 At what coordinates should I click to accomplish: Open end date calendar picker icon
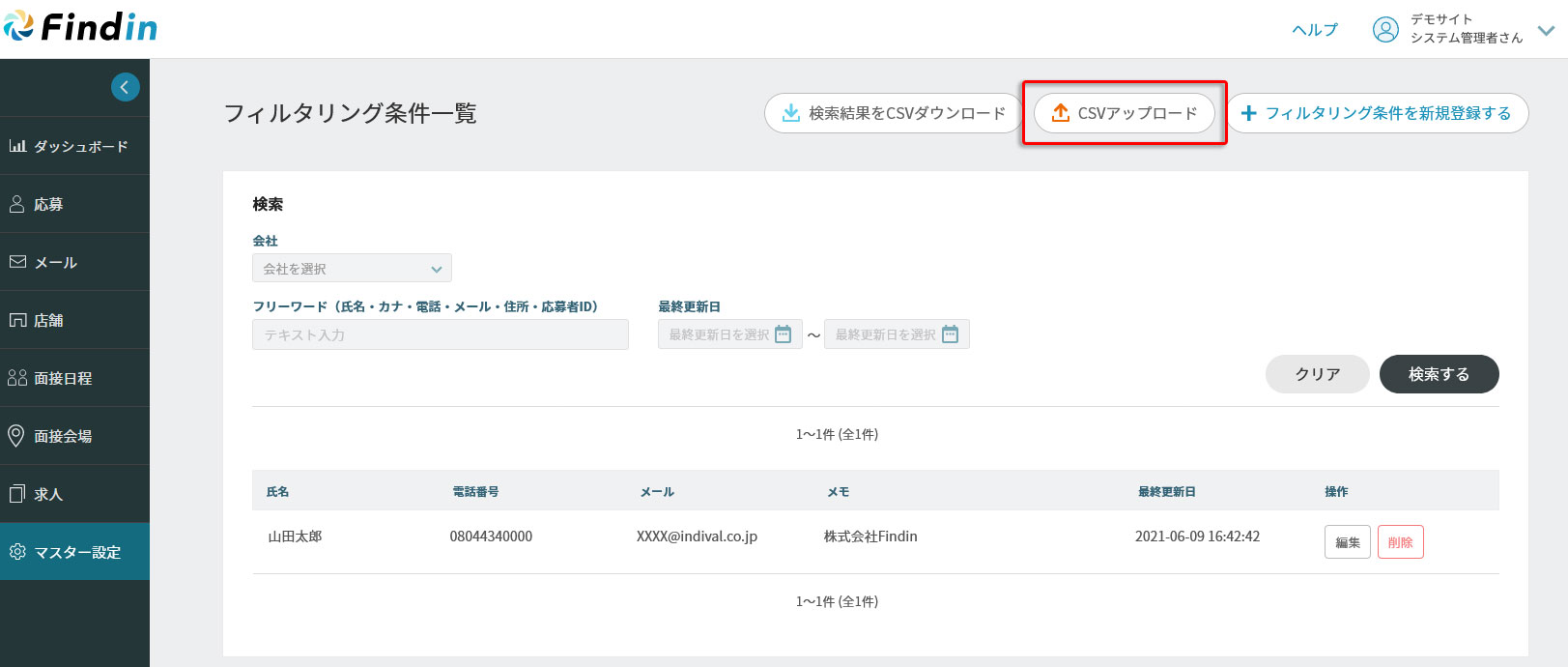(x=950, y=334)
